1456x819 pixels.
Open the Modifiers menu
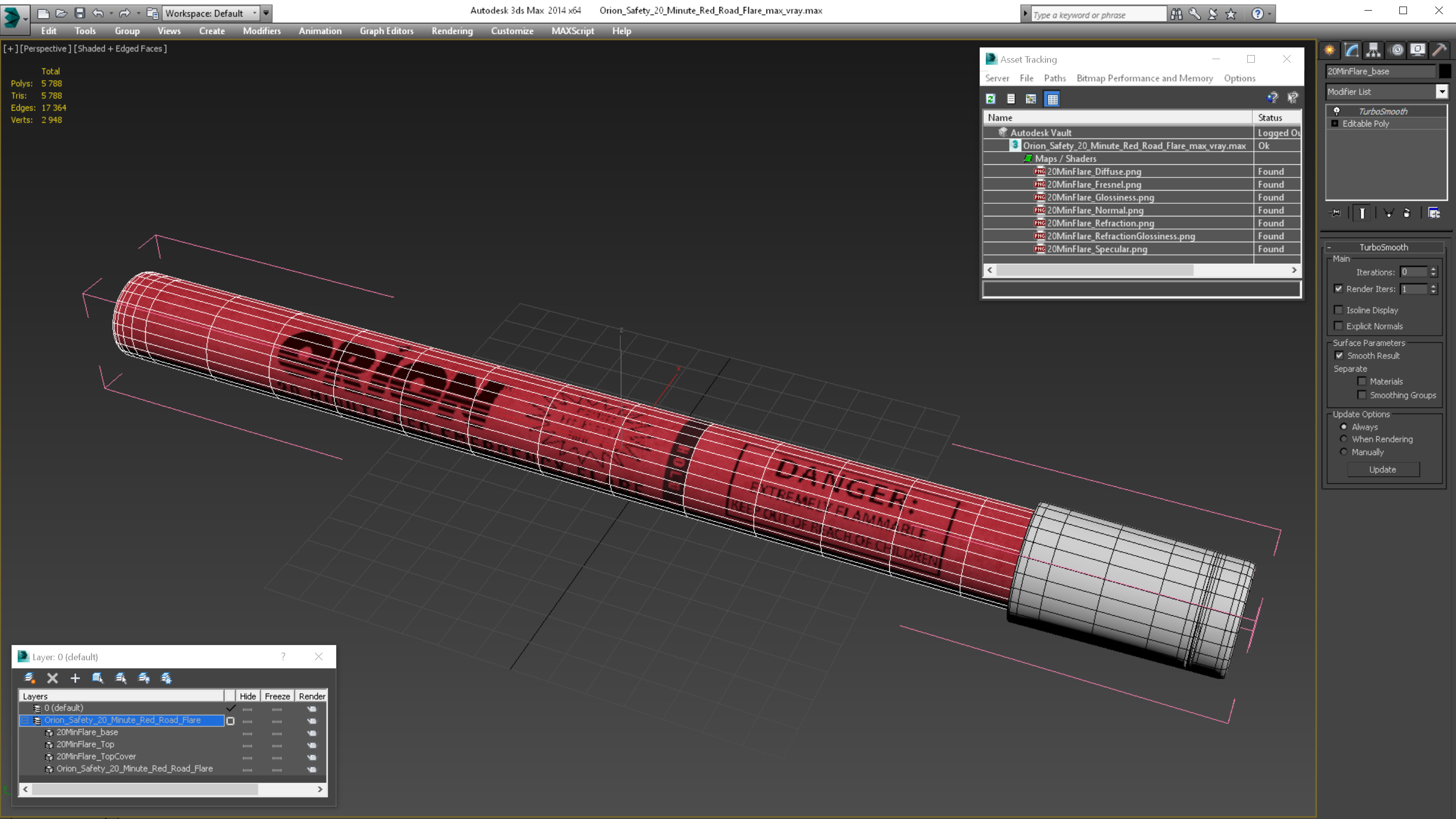pos(262,31)
